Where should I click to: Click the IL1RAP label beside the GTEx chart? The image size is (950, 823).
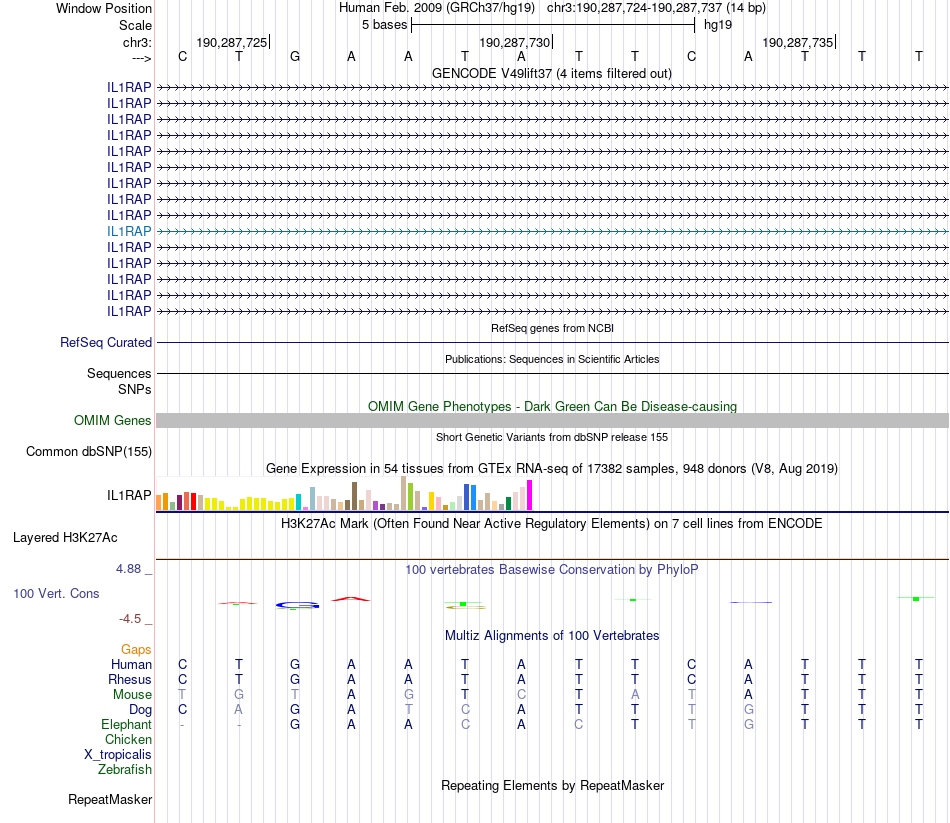click(129, 496)
